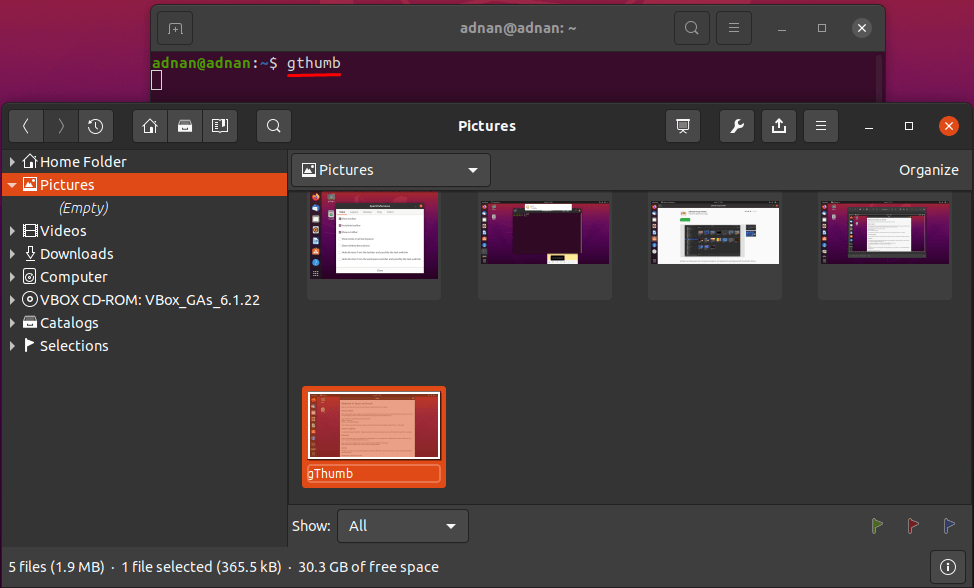The width and height of the screenshot is (974, 588).
Task: Go forward to next location in gThumb
Action: pos(61,126)
